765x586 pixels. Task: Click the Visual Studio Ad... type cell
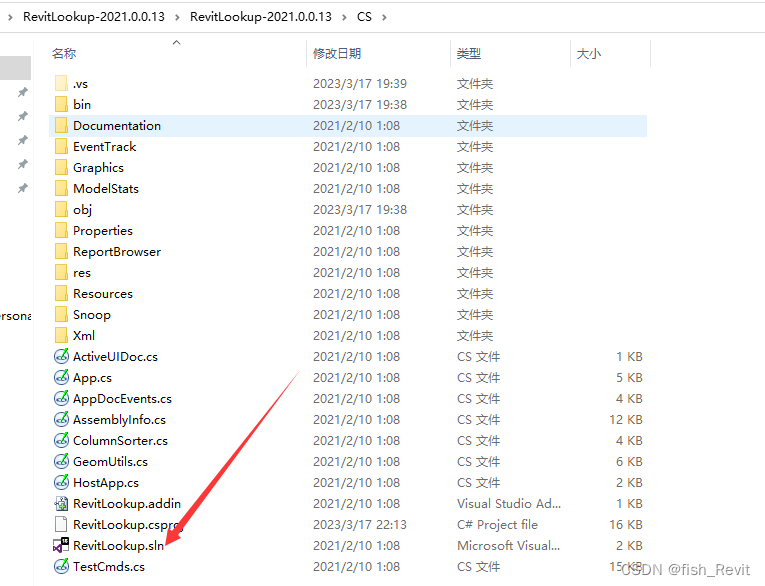tap(509, 504)
